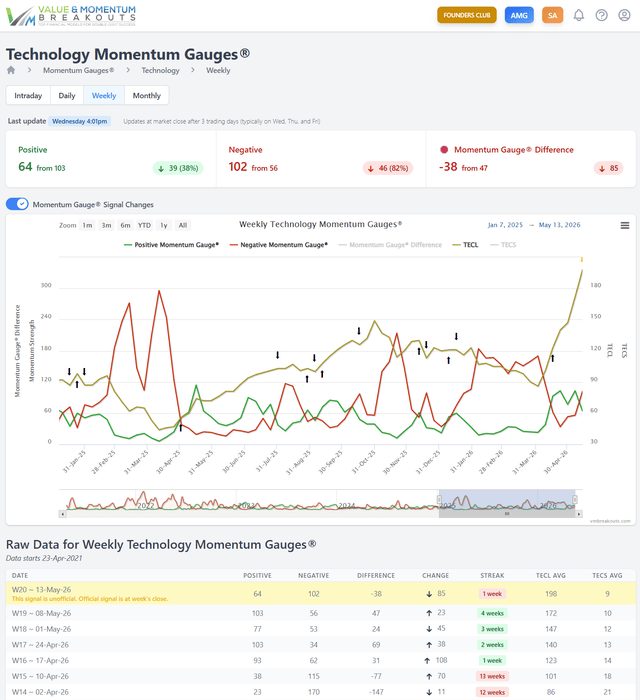The image size is (640, 700).
Task: Select the W15 ~ 10-Apr-26 row
Action: [x=320, y=676]
